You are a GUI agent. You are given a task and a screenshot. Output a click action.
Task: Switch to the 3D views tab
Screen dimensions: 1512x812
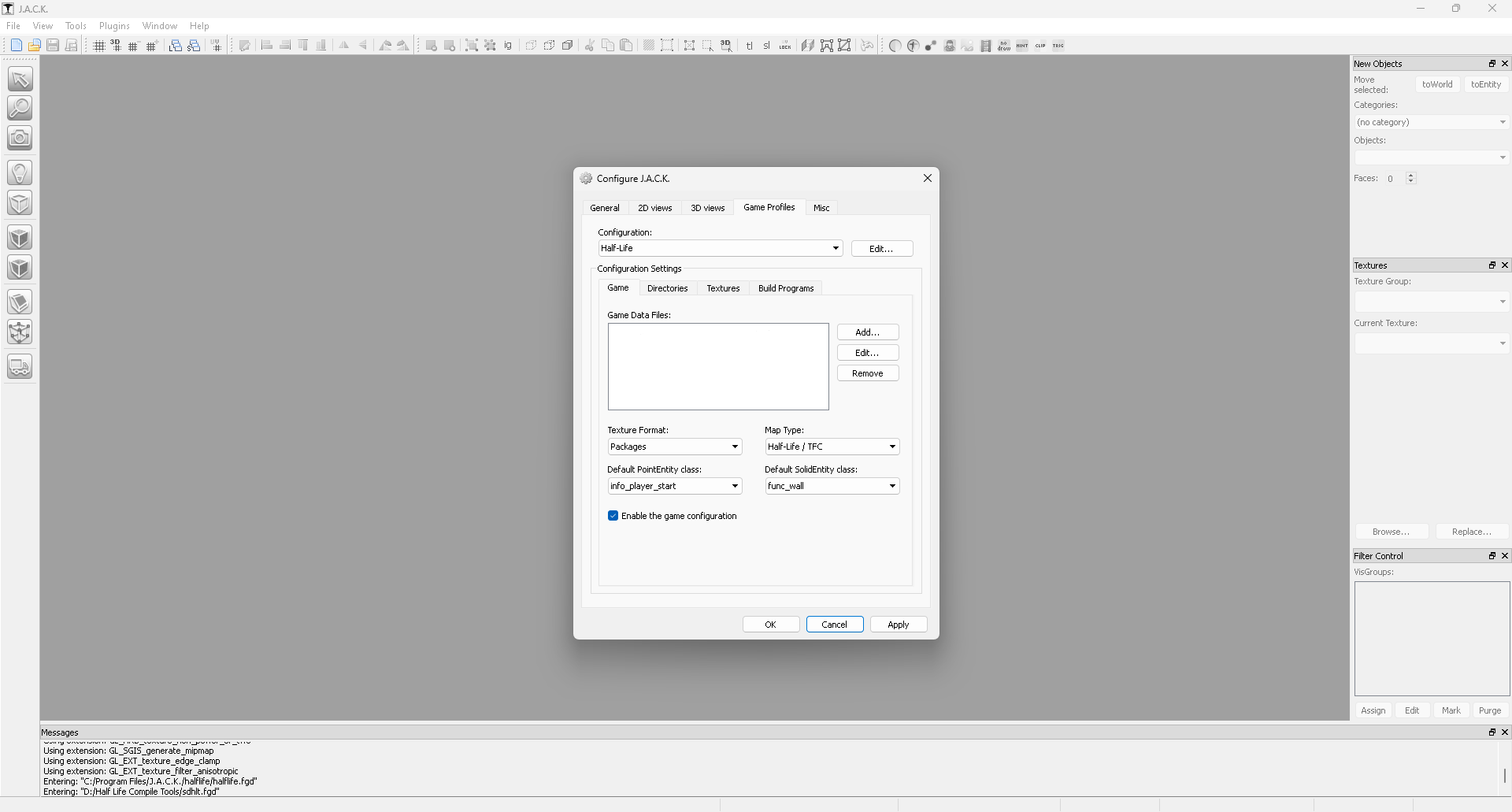[x=708, y=208]
